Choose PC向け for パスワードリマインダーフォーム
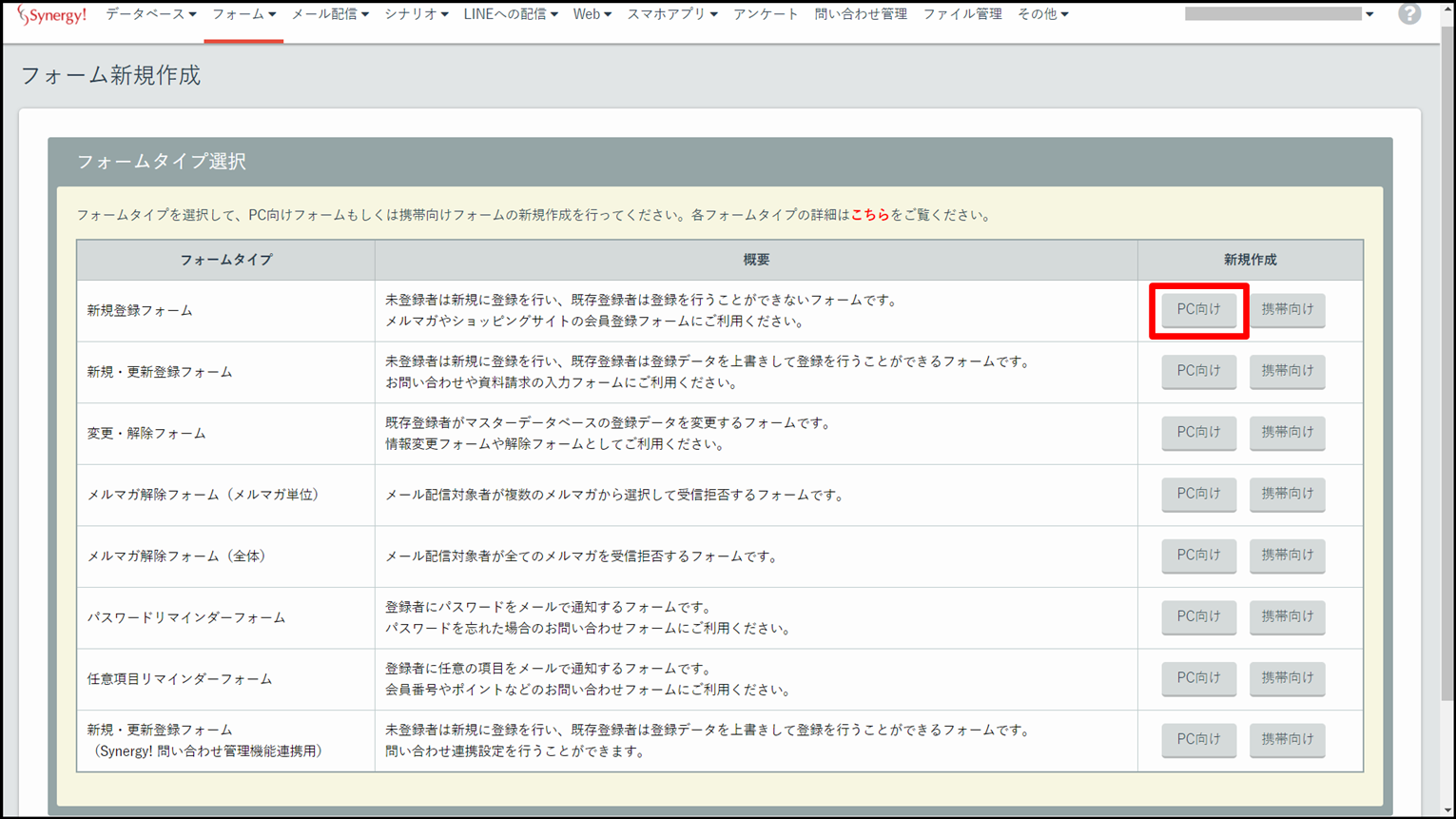 coord(1198,616)
